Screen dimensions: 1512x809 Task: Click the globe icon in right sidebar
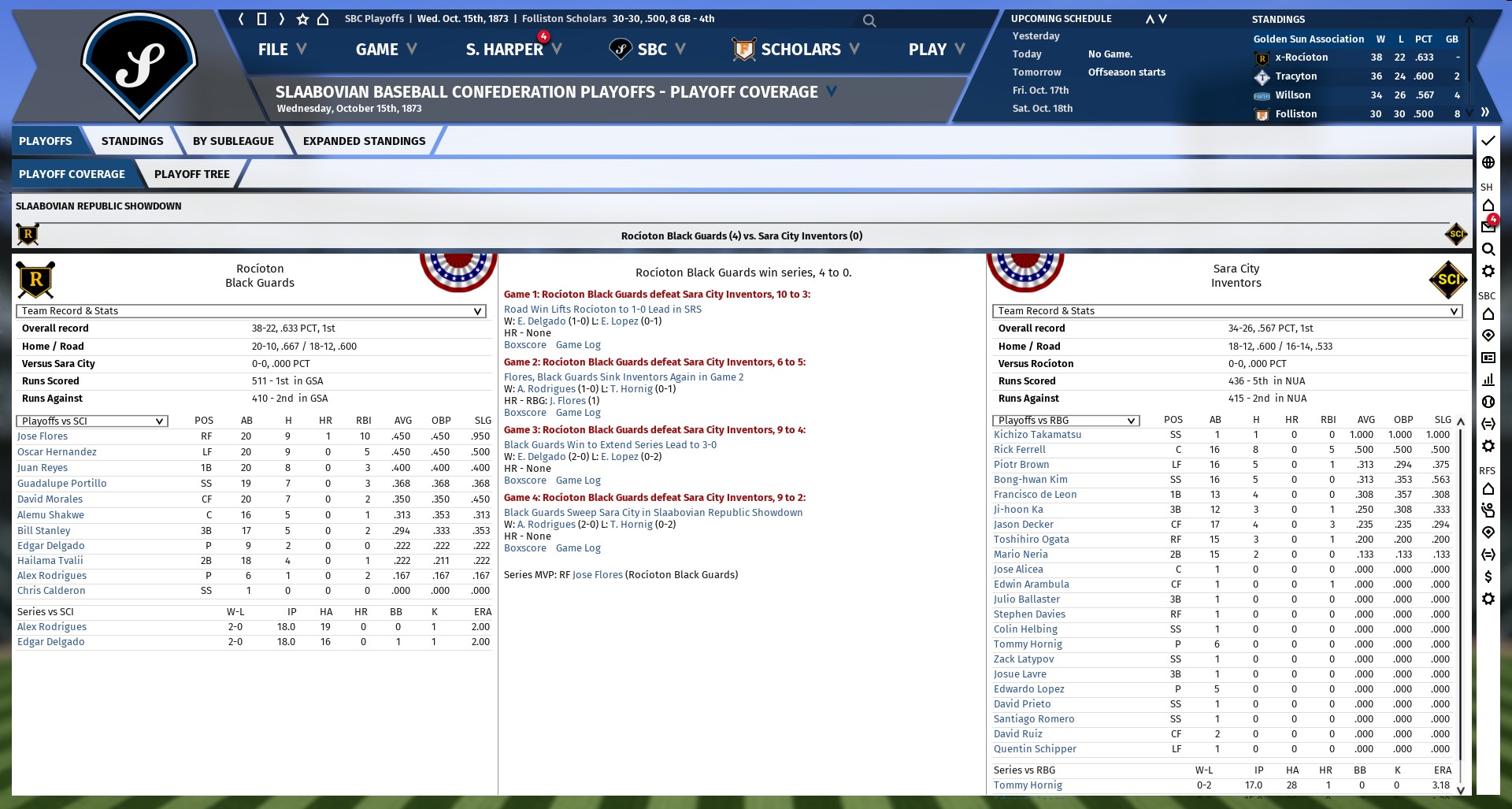[1488, 163]
